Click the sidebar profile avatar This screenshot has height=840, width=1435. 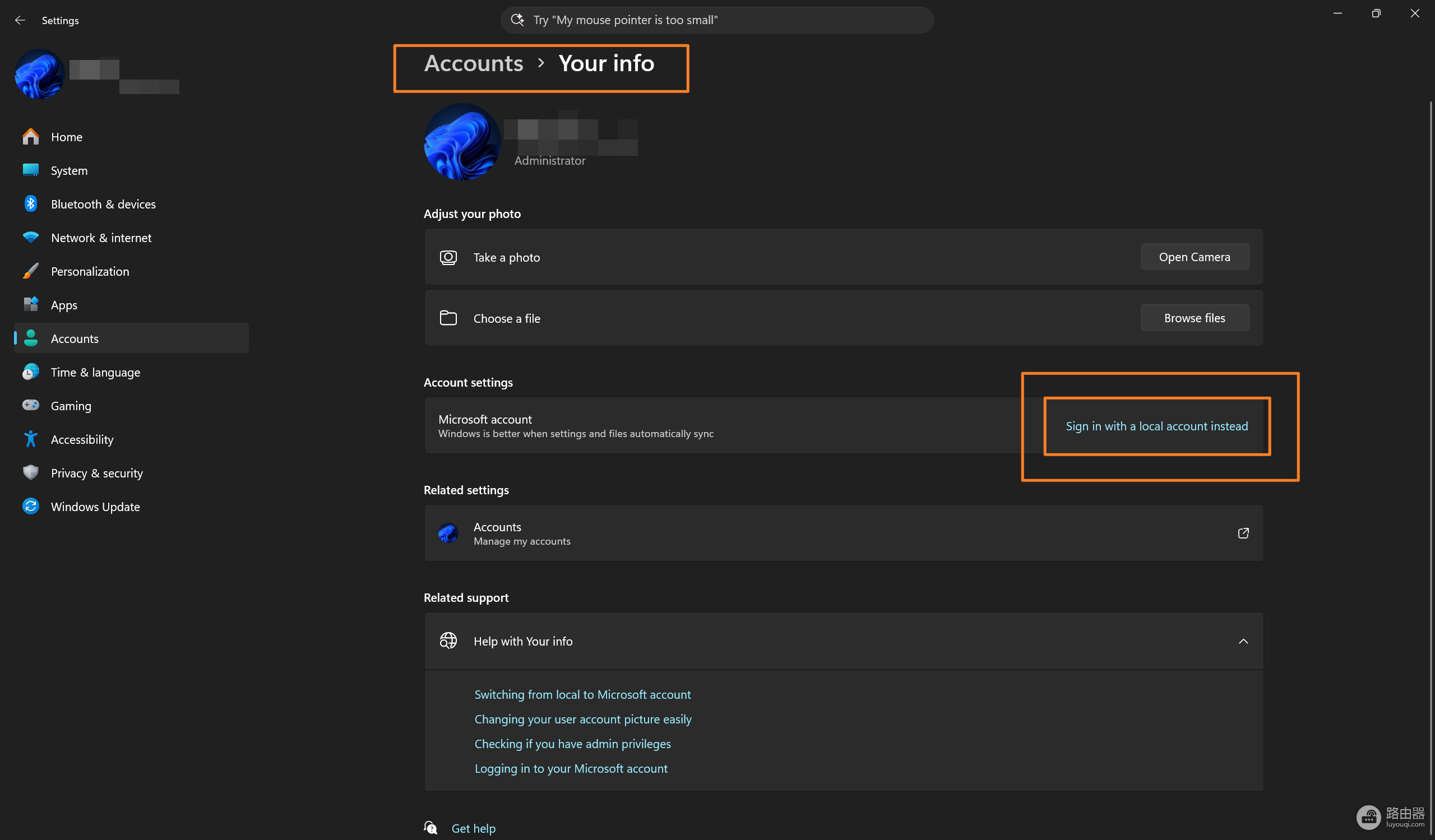[39, 74]
